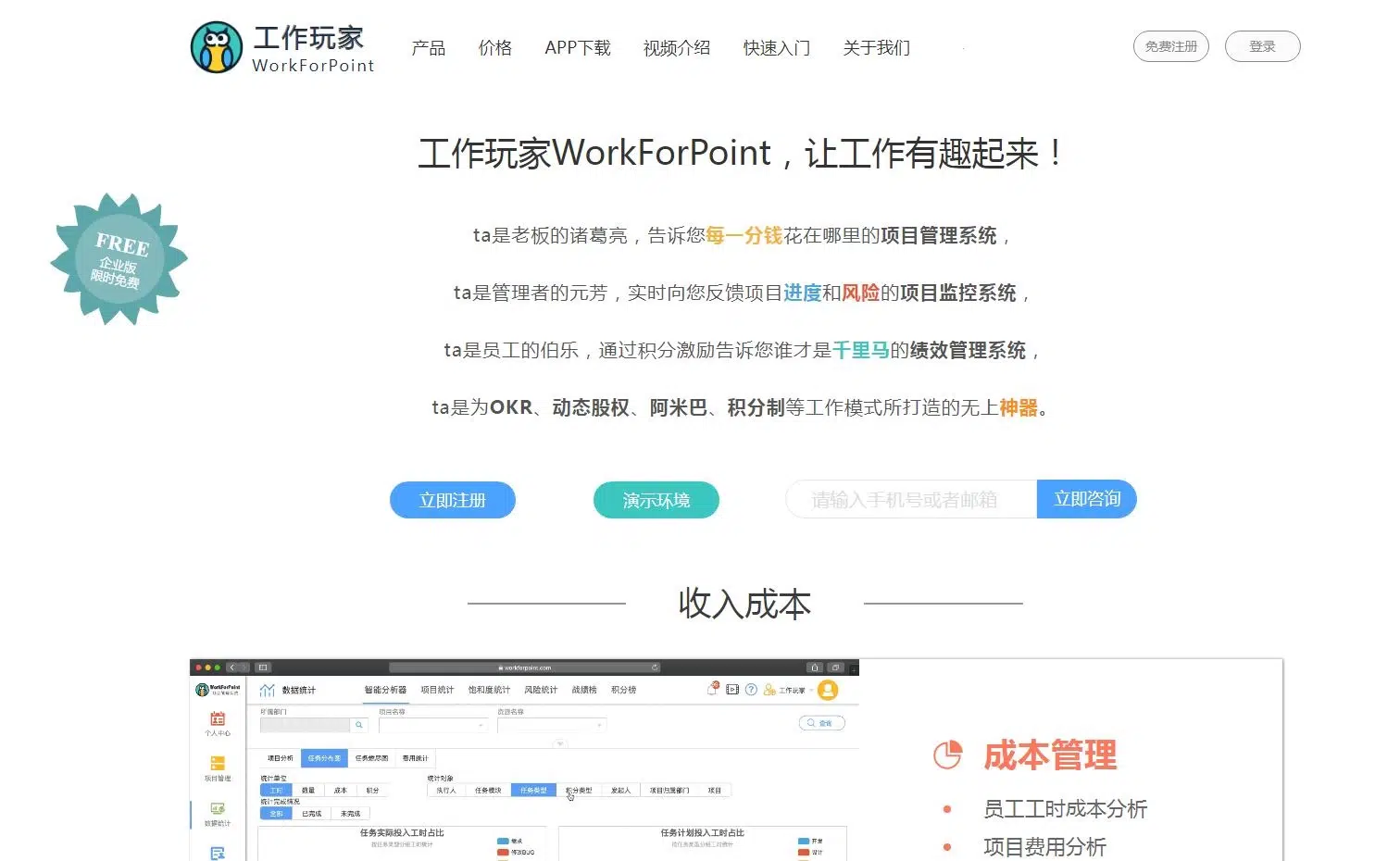
Task: Open the 演示环境 demo link
Action: tap(656, 500)
